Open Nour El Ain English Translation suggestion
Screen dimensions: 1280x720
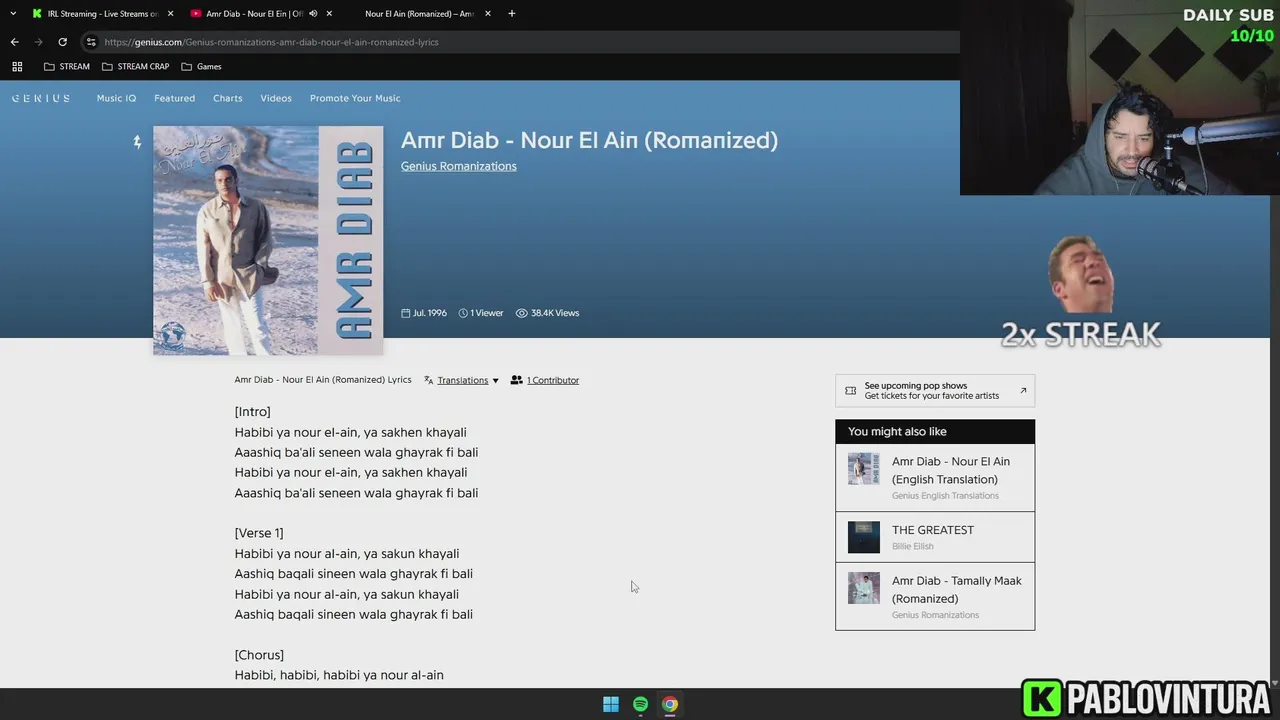point(935,478)
